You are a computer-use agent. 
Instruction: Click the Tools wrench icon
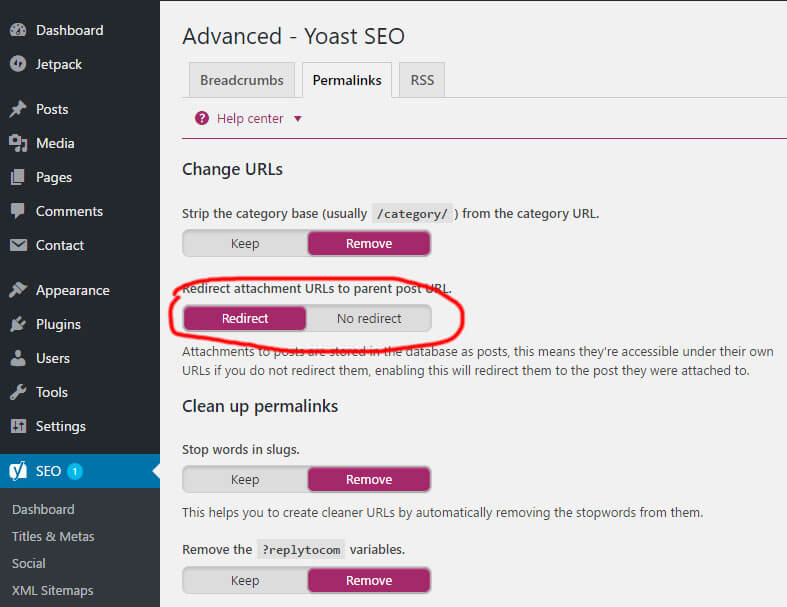point(18,392)
